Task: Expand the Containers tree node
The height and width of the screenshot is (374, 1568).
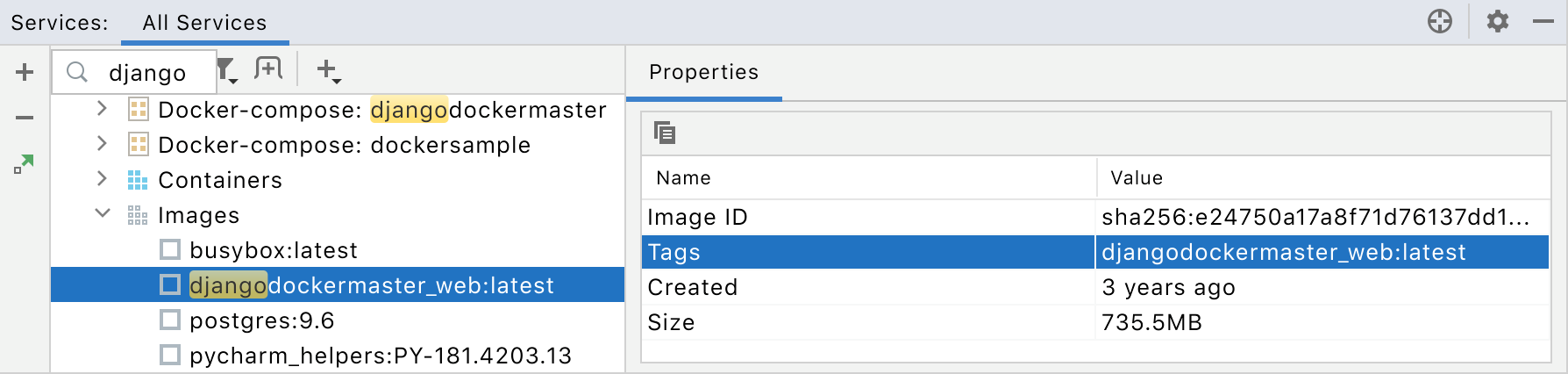Action: (x=102, y=179)
